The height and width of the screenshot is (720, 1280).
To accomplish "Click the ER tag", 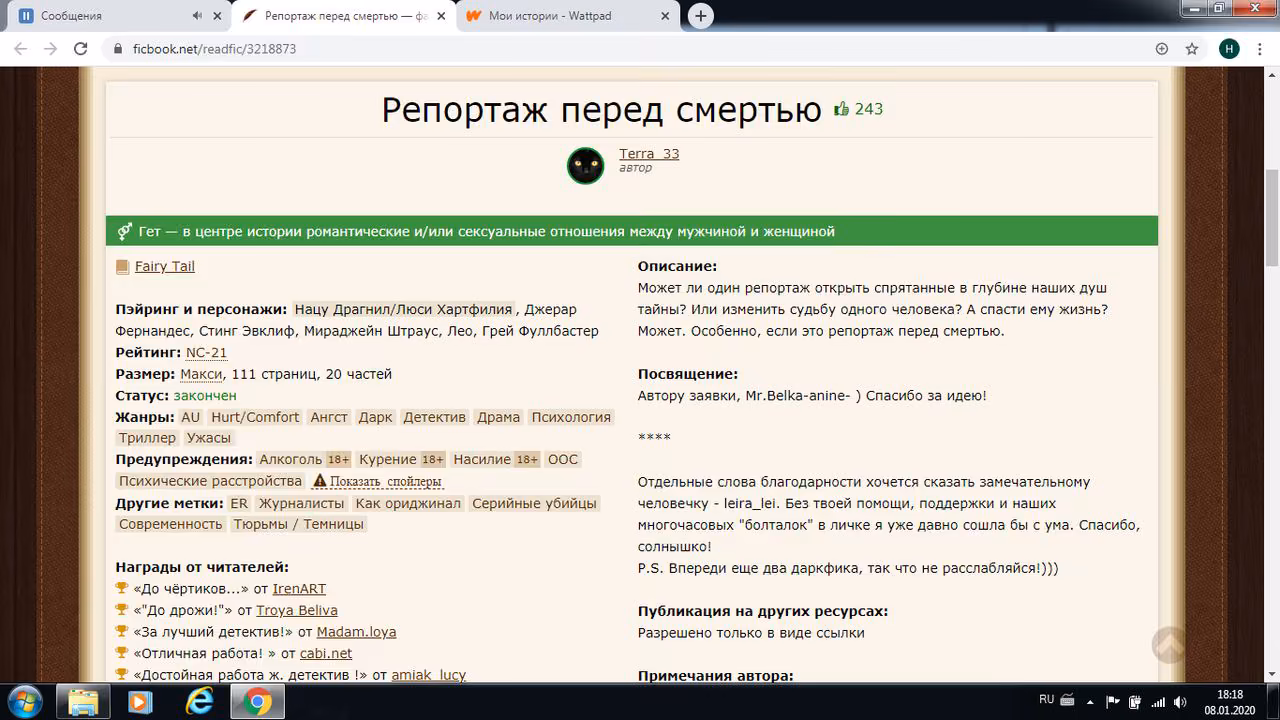I will 239,503.
